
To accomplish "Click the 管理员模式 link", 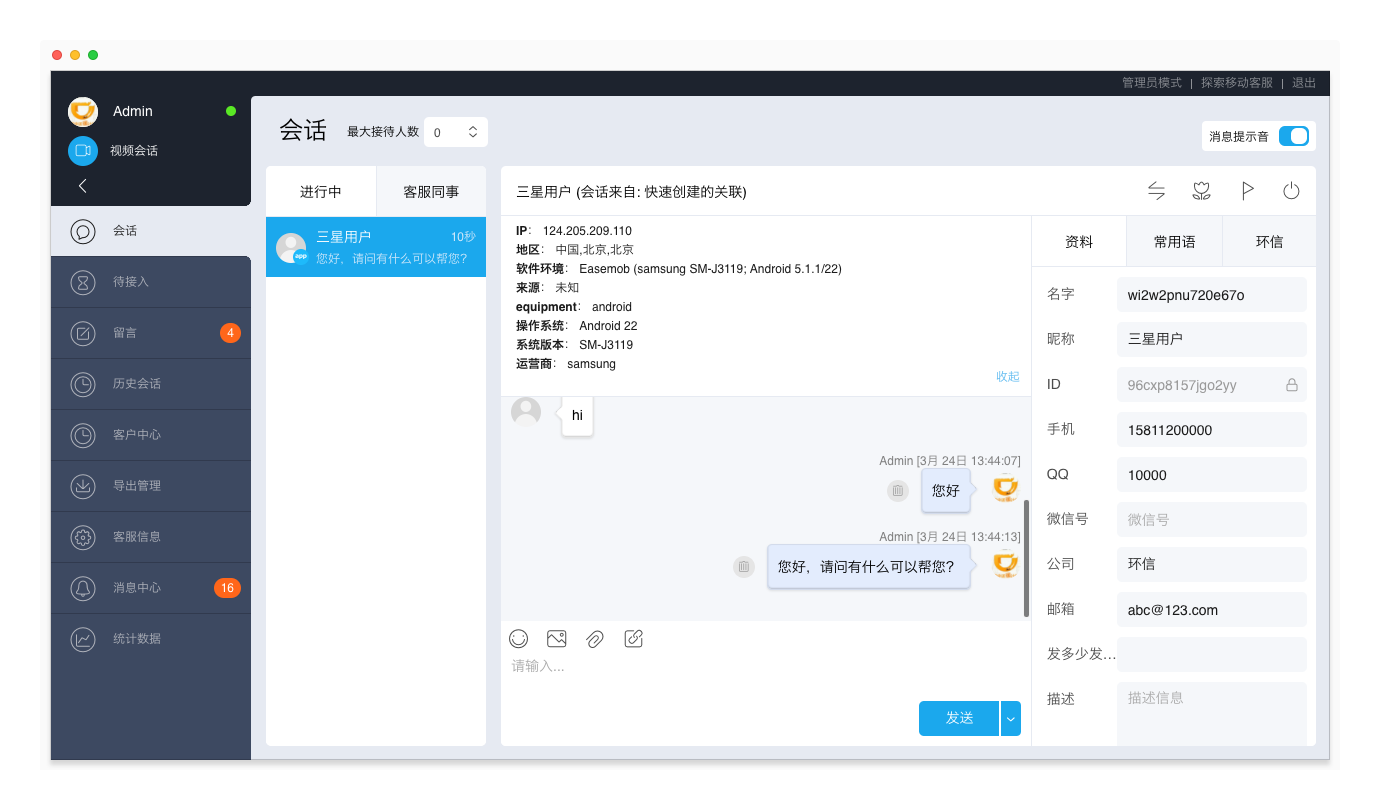I will pyautogui.click(x=1151, y=83).
